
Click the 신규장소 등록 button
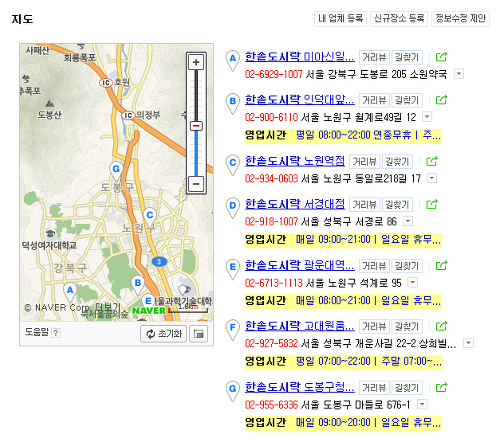[399, 19]
